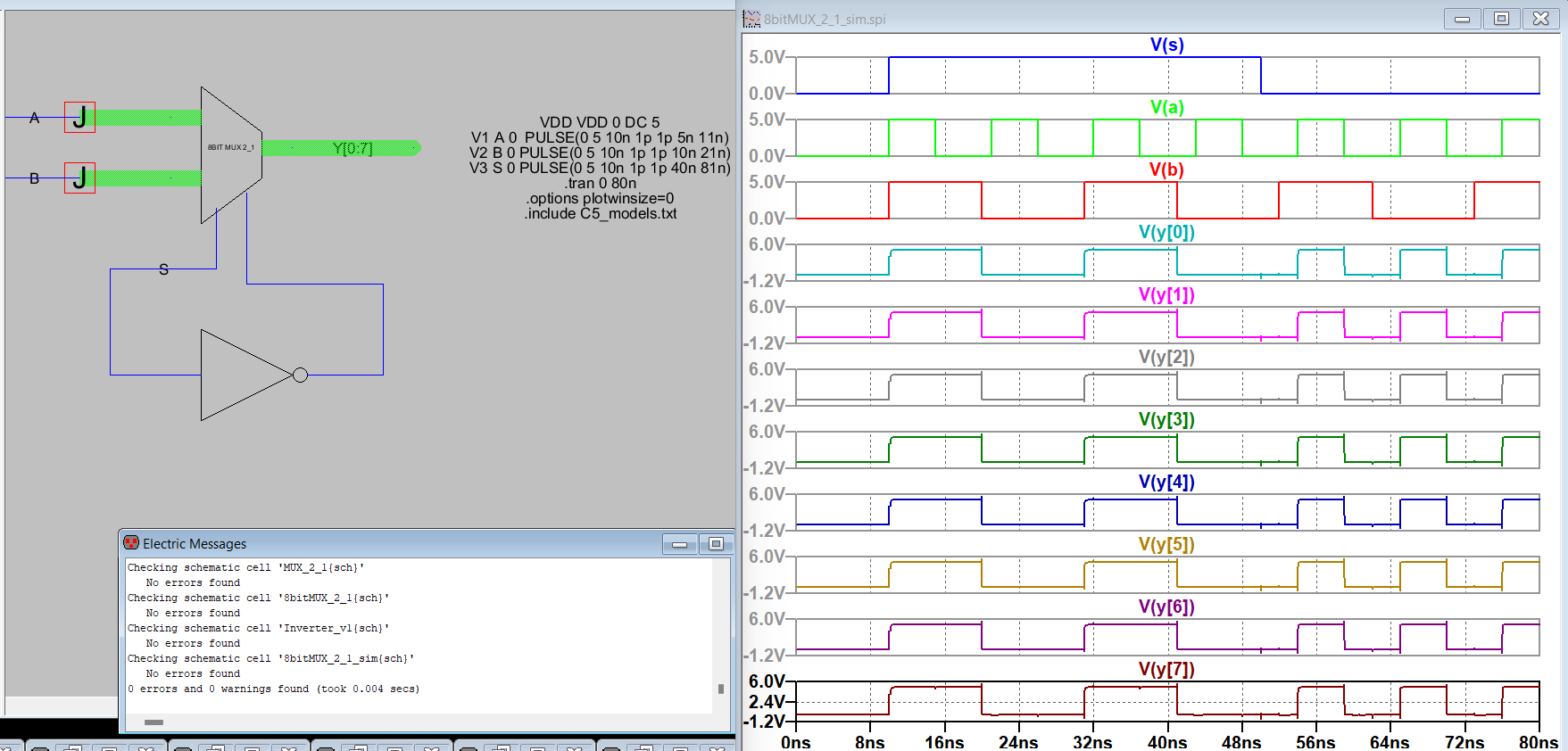1568x751 pixels.
Task: Select the '.tran 0 80n' directive text
Action: pyautogui.click(x=600, y=183)
